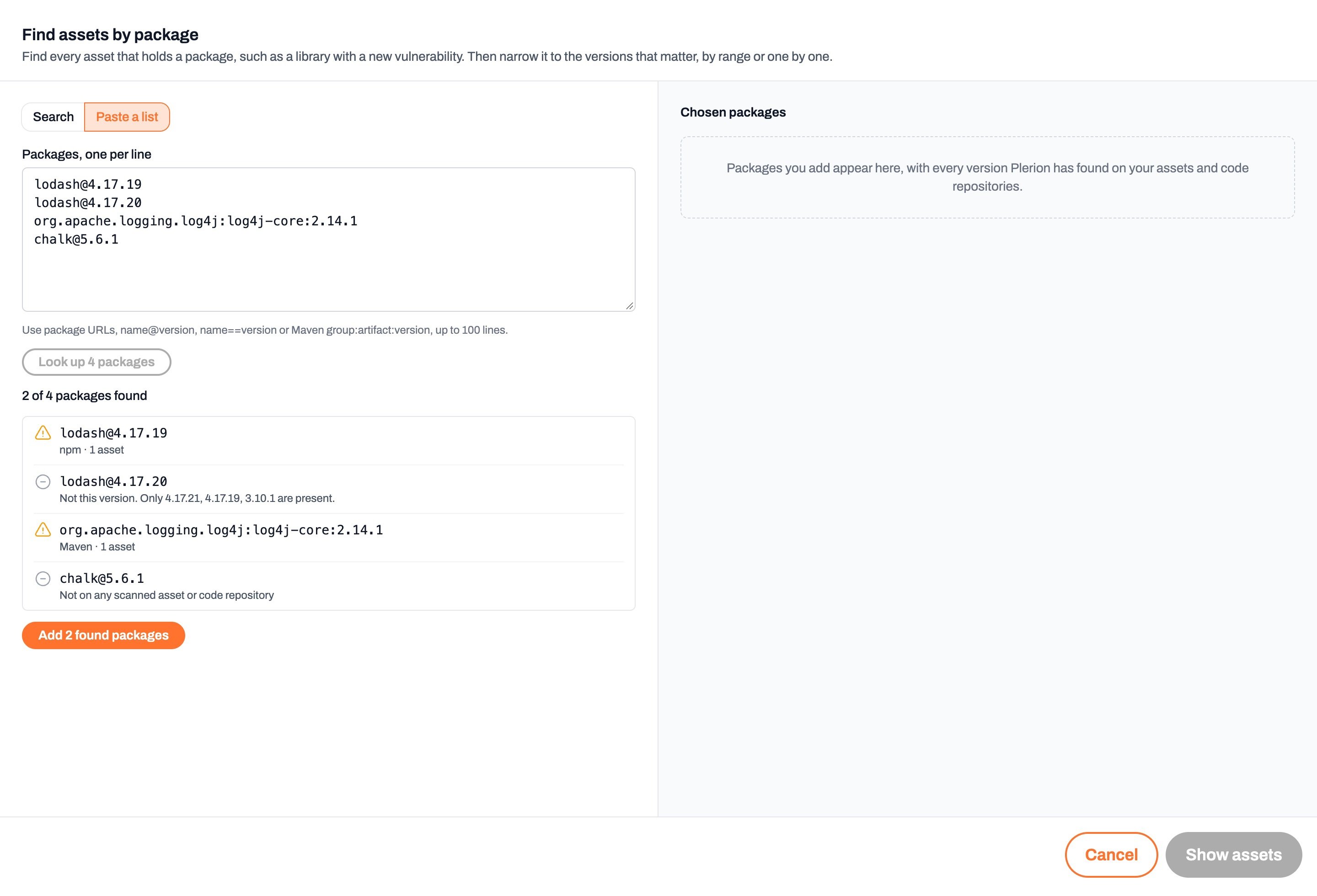Click the warning icon beside lodash@4.17.19
The width and height of the screenshot is (1317, 896).
point(43,433)
